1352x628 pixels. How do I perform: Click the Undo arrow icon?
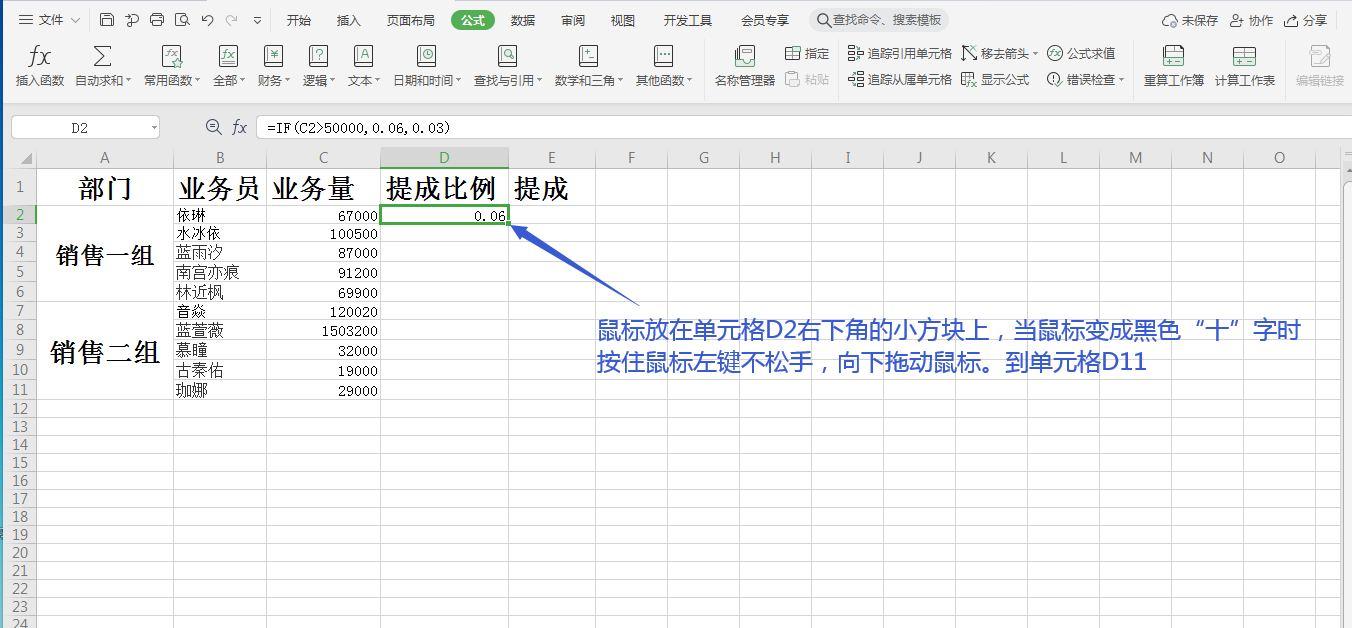click(207, 20)
